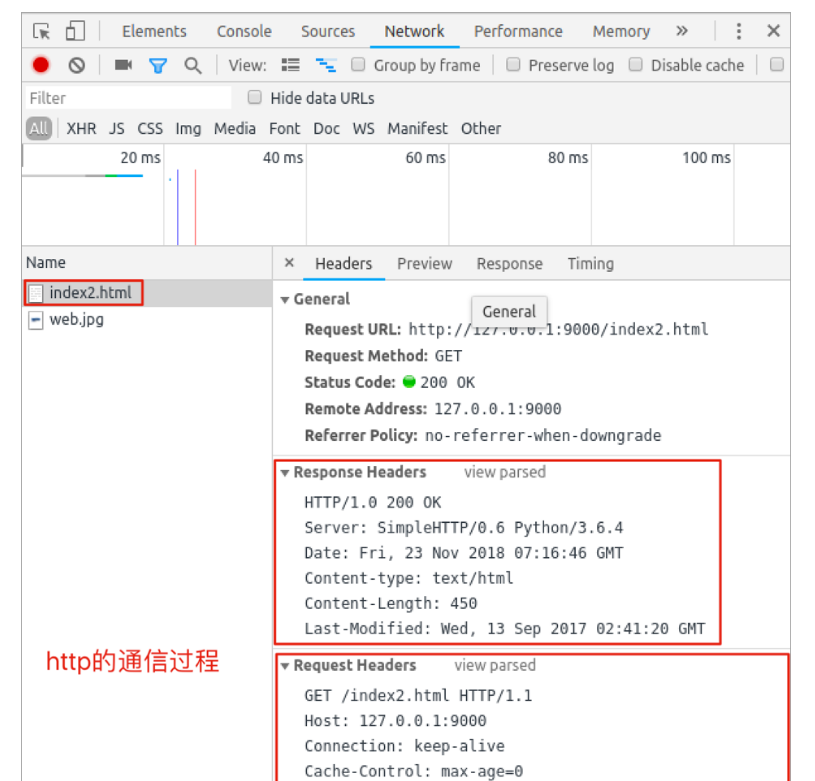
Task: Select the index2.html request row
Action: click(147, 293)
